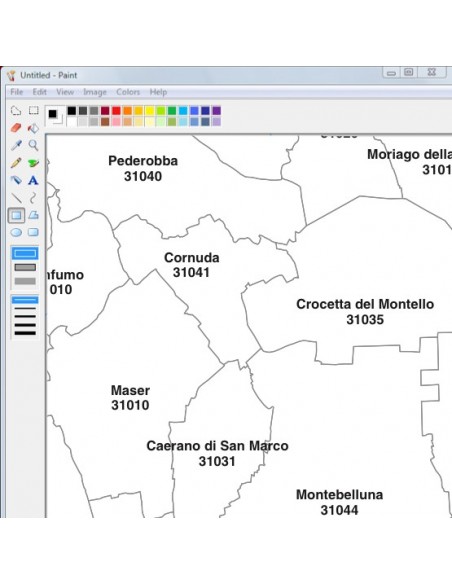The image size is (452, 584).
Task: Click the 'Montebelluna' label on the map
Action: 339,495
